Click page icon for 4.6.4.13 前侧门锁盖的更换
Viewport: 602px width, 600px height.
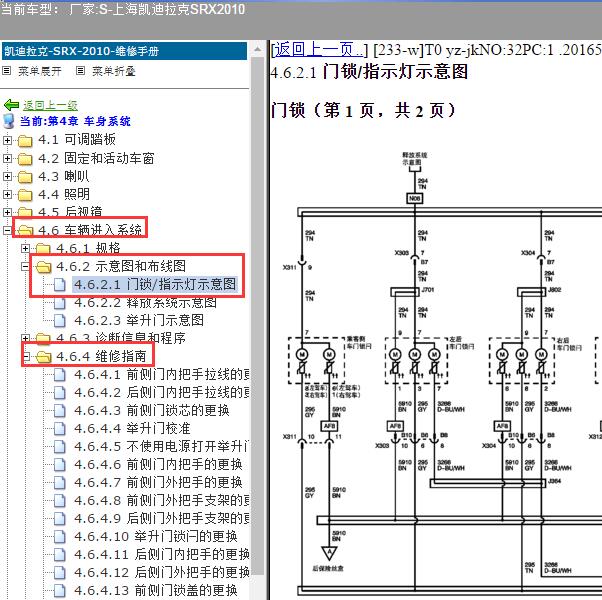[x=60, y=590]
